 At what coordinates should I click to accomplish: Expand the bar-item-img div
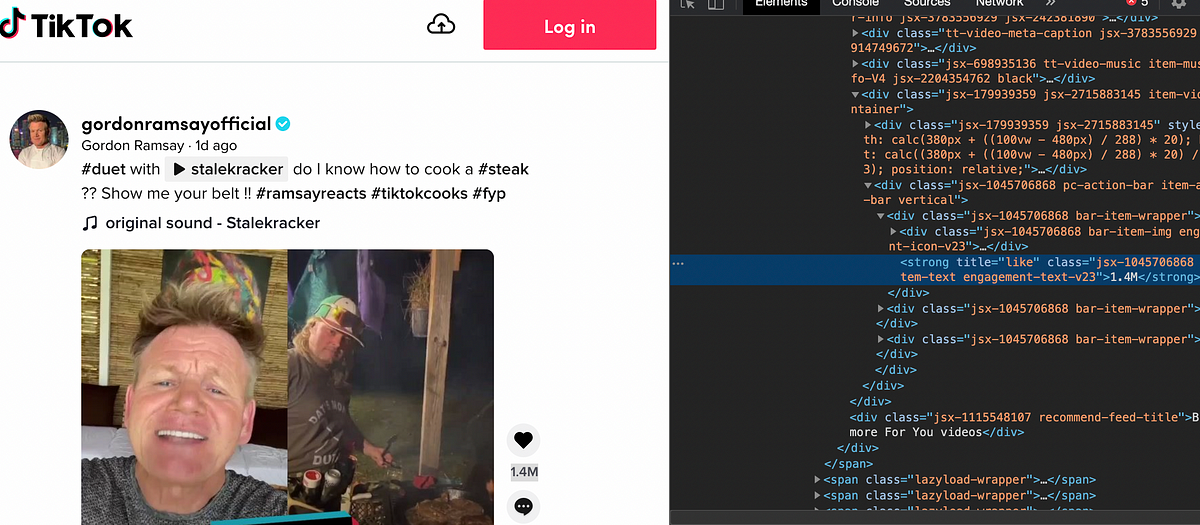(893, 231)
